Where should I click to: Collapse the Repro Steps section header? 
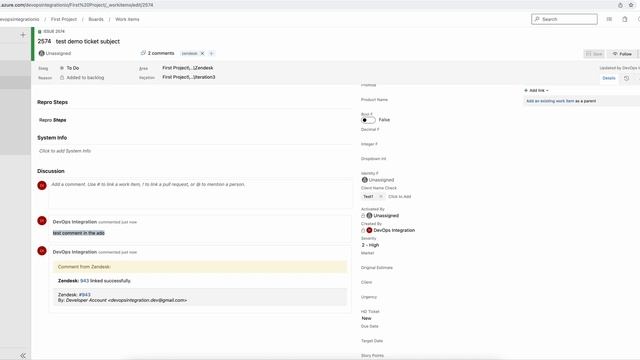(x=52, y=102)
